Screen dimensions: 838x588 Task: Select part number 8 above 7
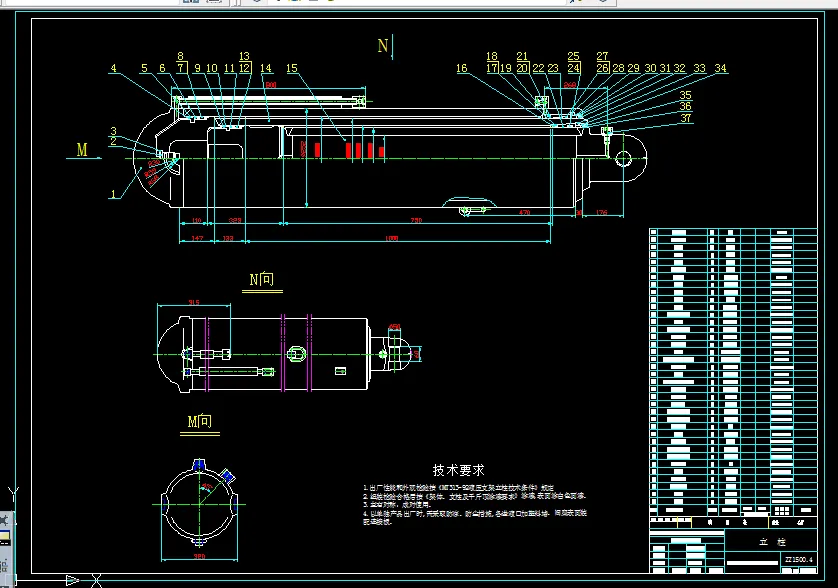(181, 56)
